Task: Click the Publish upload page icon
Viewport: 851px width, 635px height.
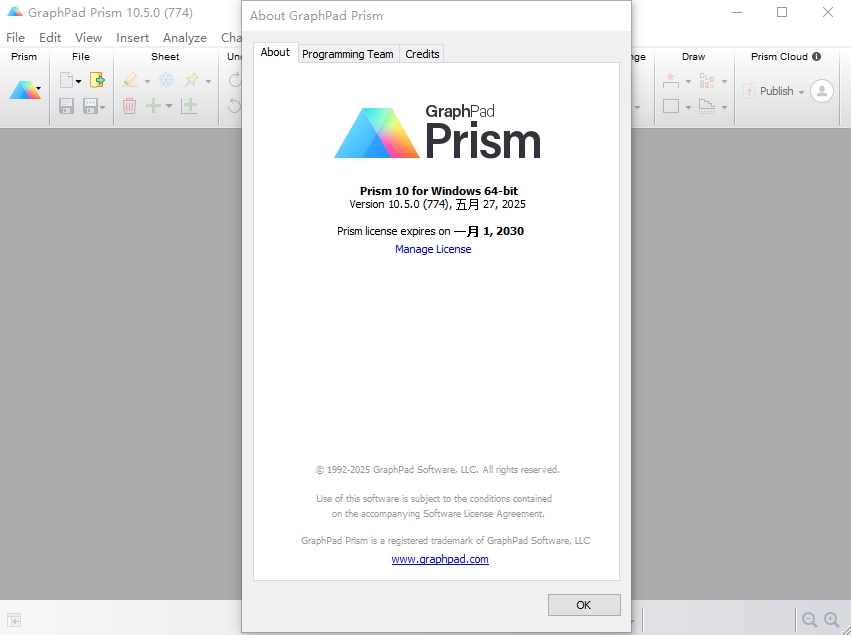Action: pos(750,91)
